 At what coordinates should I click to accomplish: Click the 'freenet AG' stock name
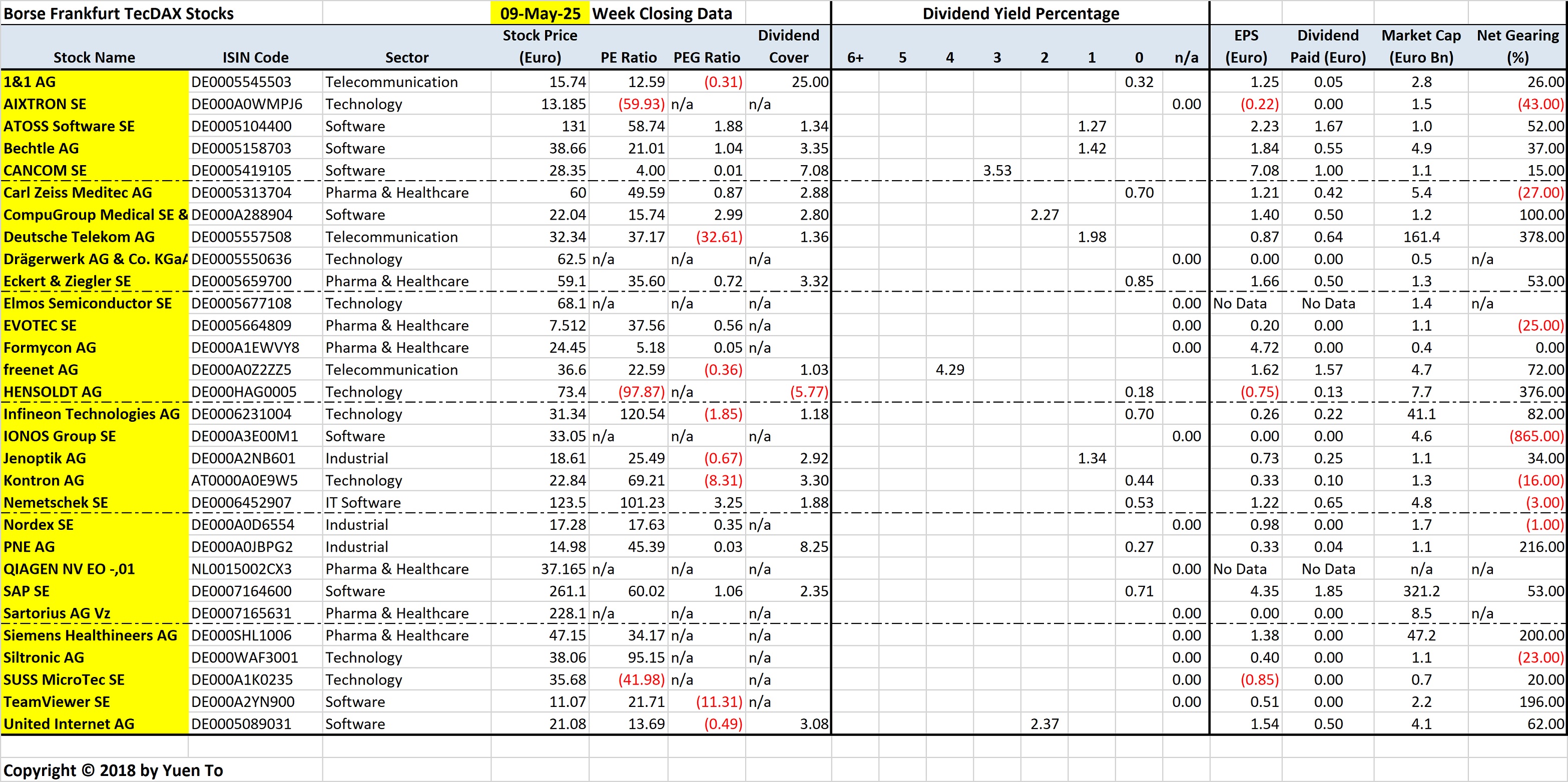click(x=95, y=369)
